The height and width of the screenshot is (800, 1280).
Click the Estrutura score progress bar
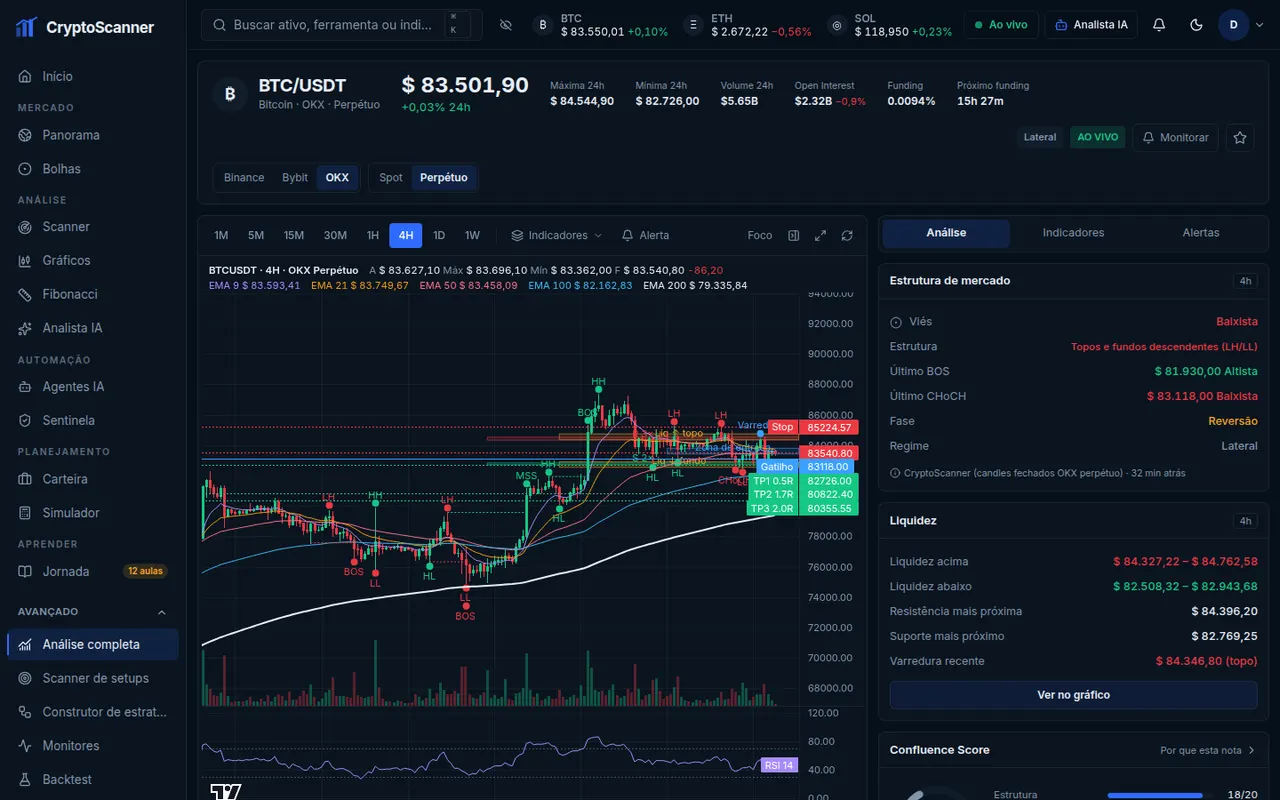point(1156,795)
